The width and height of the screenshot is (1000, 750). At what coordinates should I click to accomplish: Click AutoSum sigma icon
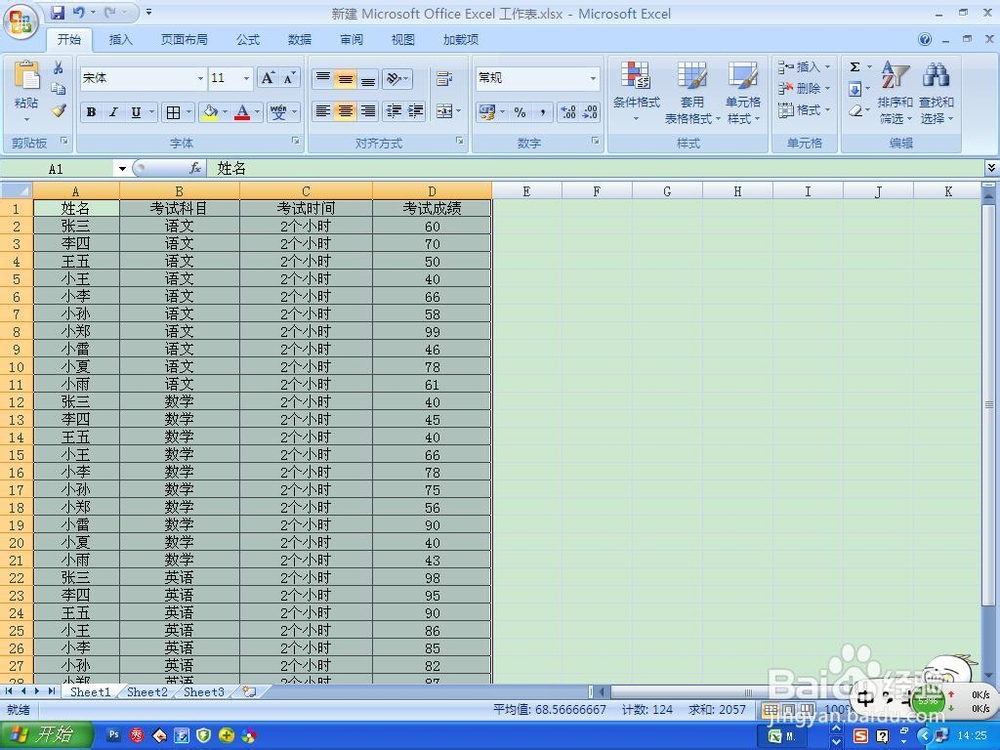click(x=855, y=66)
